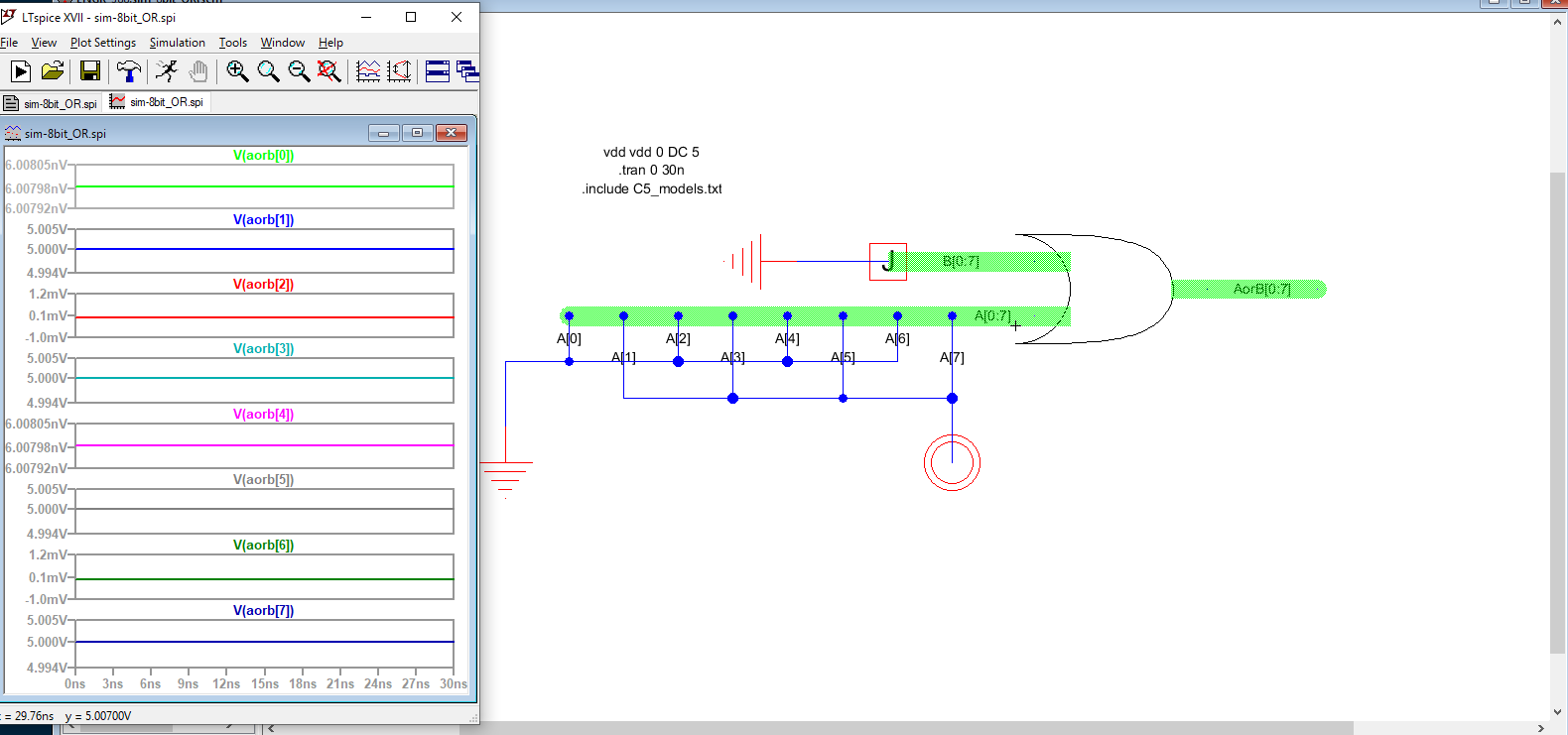The image size is (1568, 735).
Task: Click the V(aorb[2]) trace label
Action: (264, 284)
